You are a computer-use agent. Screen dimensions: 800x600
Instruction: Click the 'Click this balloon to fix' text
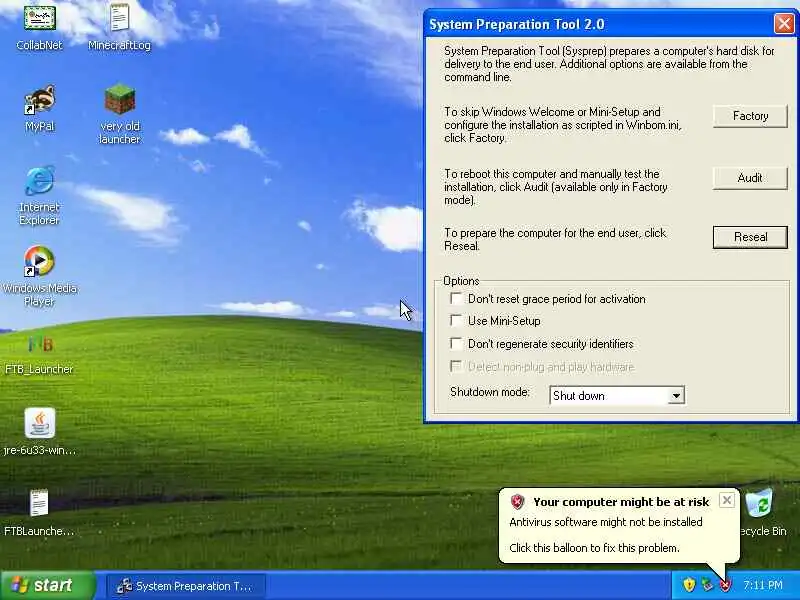click(594, 548)
